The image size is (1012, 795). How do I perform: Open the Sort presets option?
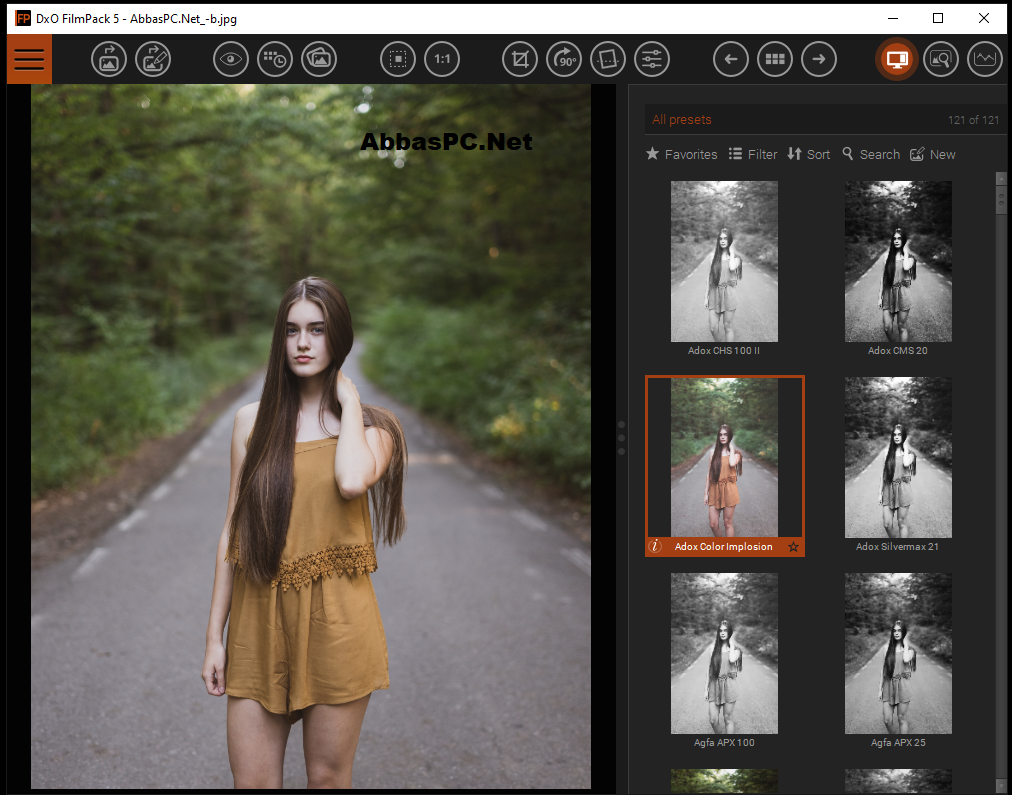[x=809, y=154]
